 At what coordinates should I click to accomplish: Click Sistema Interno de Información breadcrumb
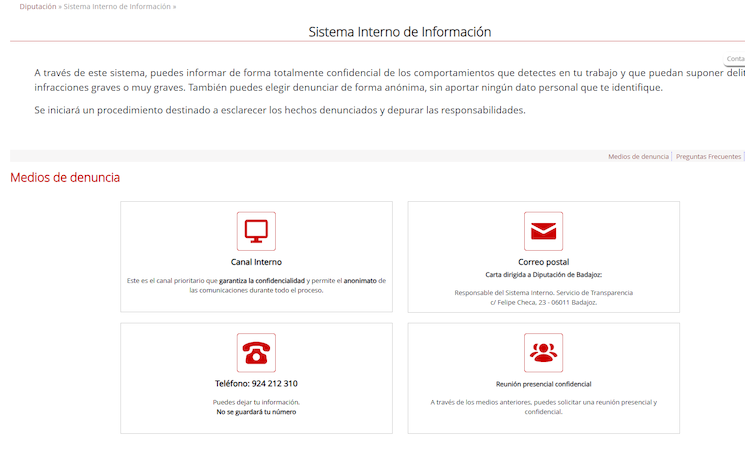pos(118,6)
